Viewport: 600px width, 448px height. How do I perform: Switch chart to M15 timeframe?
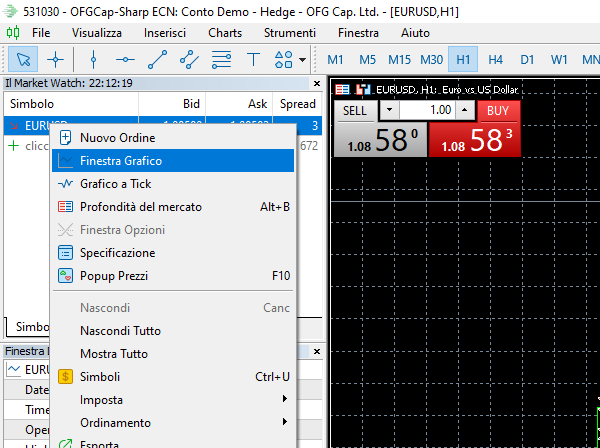click(399, 60)
